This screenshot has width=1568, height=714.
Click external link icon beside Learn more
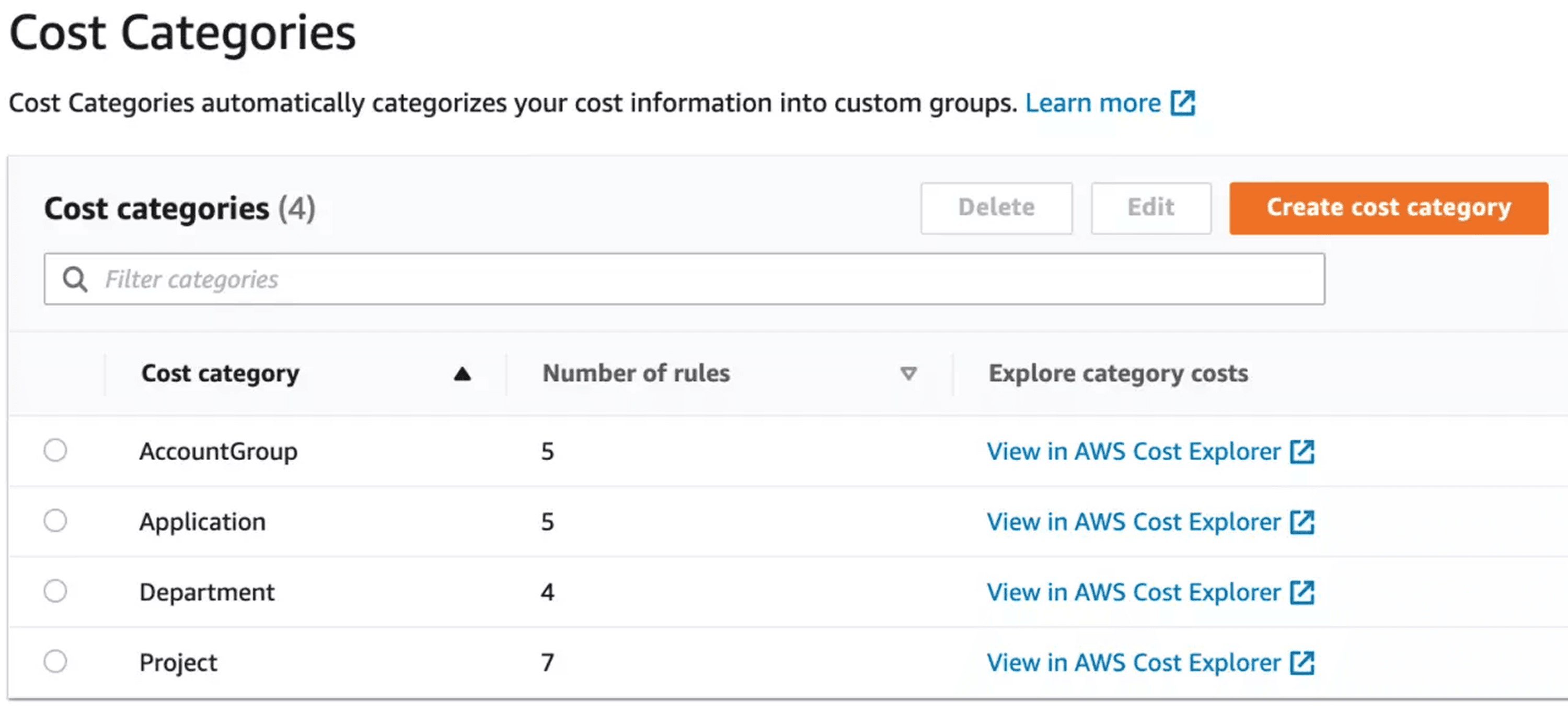1183,103
